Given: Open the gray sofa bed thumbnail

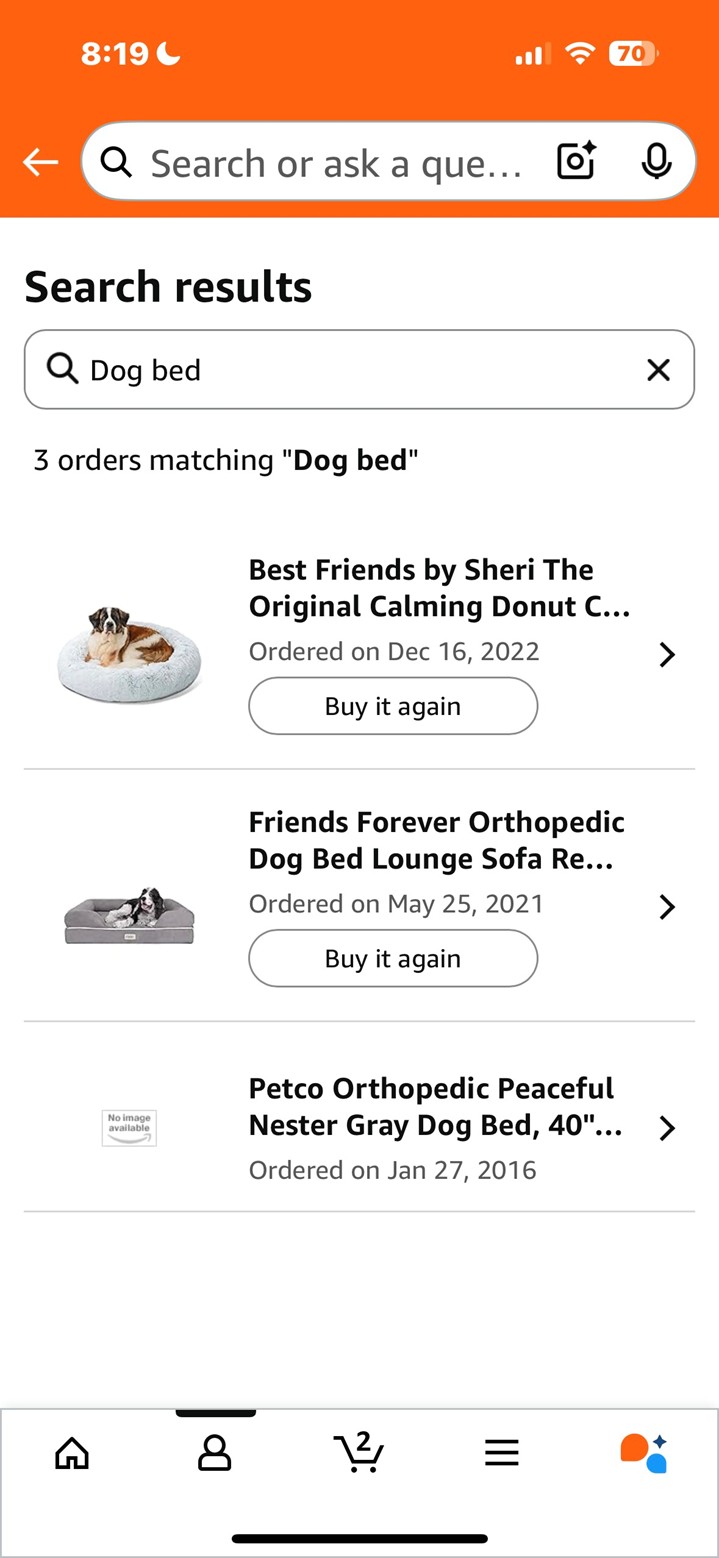Looking at the screenshot, I should [x=129, y=914].
